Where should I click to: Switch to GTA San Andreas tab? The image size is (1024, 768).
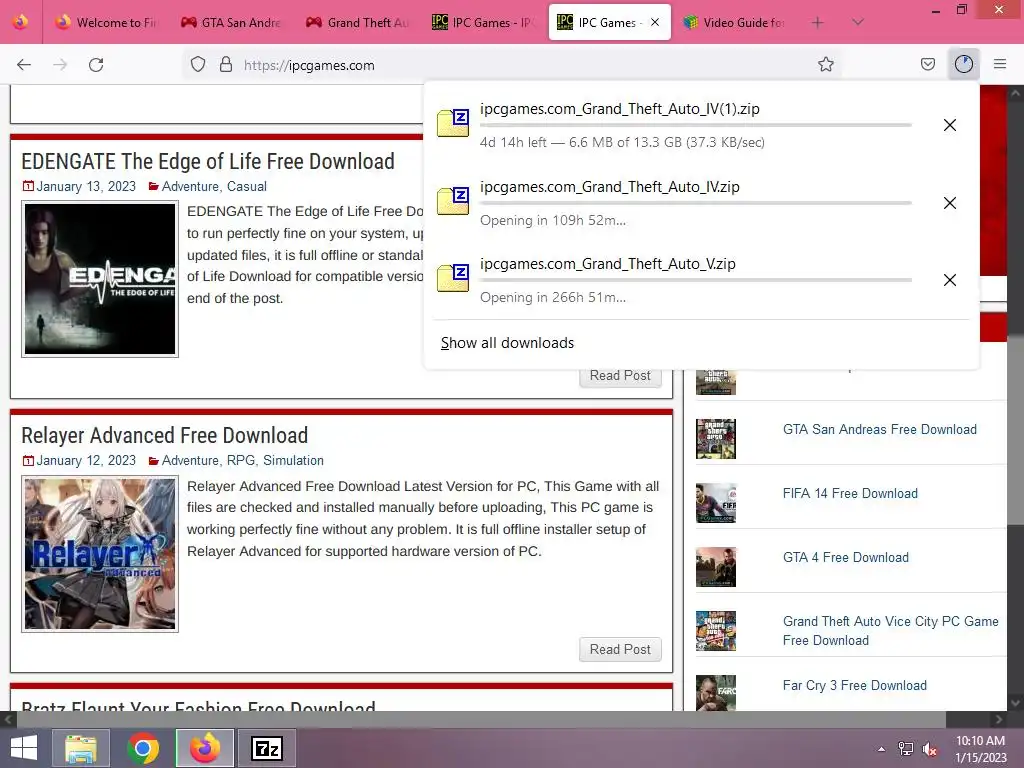(231, 22)
